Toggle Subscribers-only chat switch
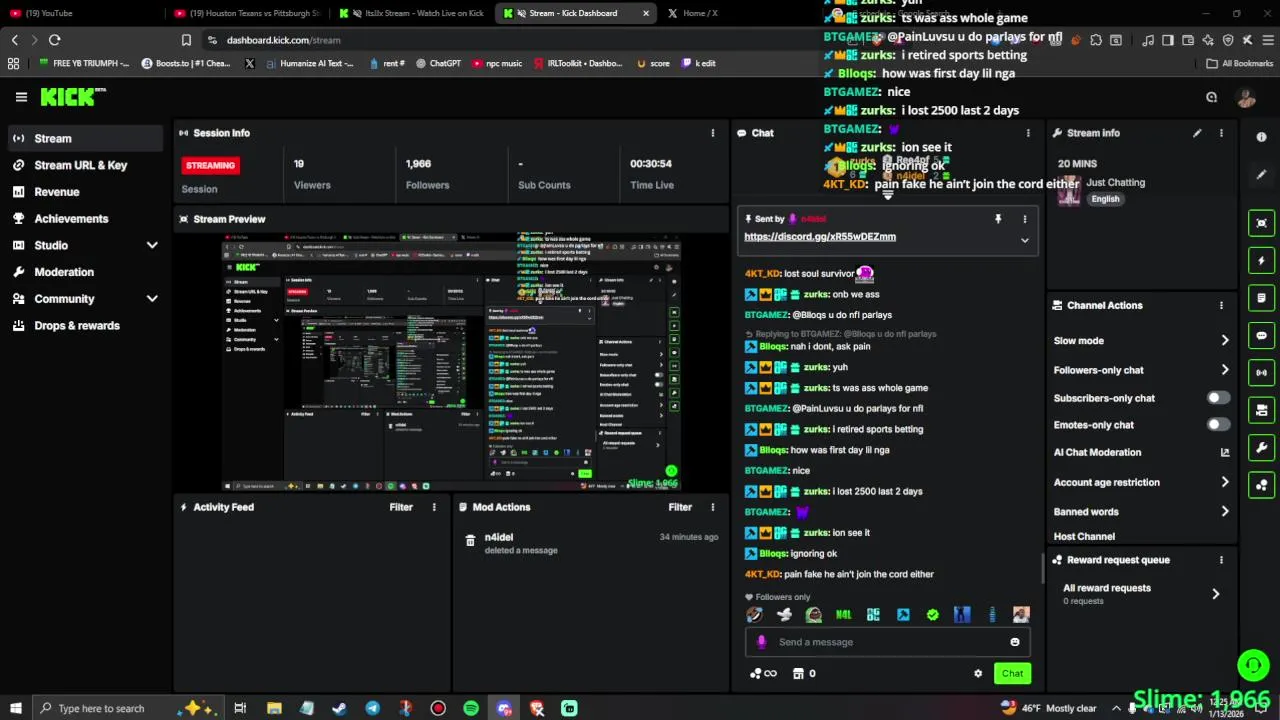 point(1218,398)
